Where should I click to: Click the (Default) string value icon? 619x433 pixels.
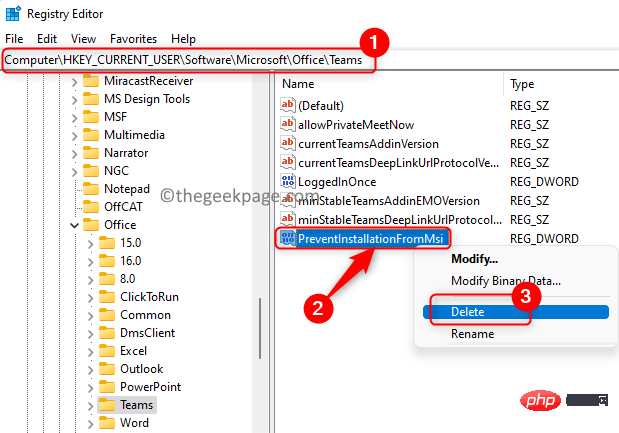pos(288,105)
